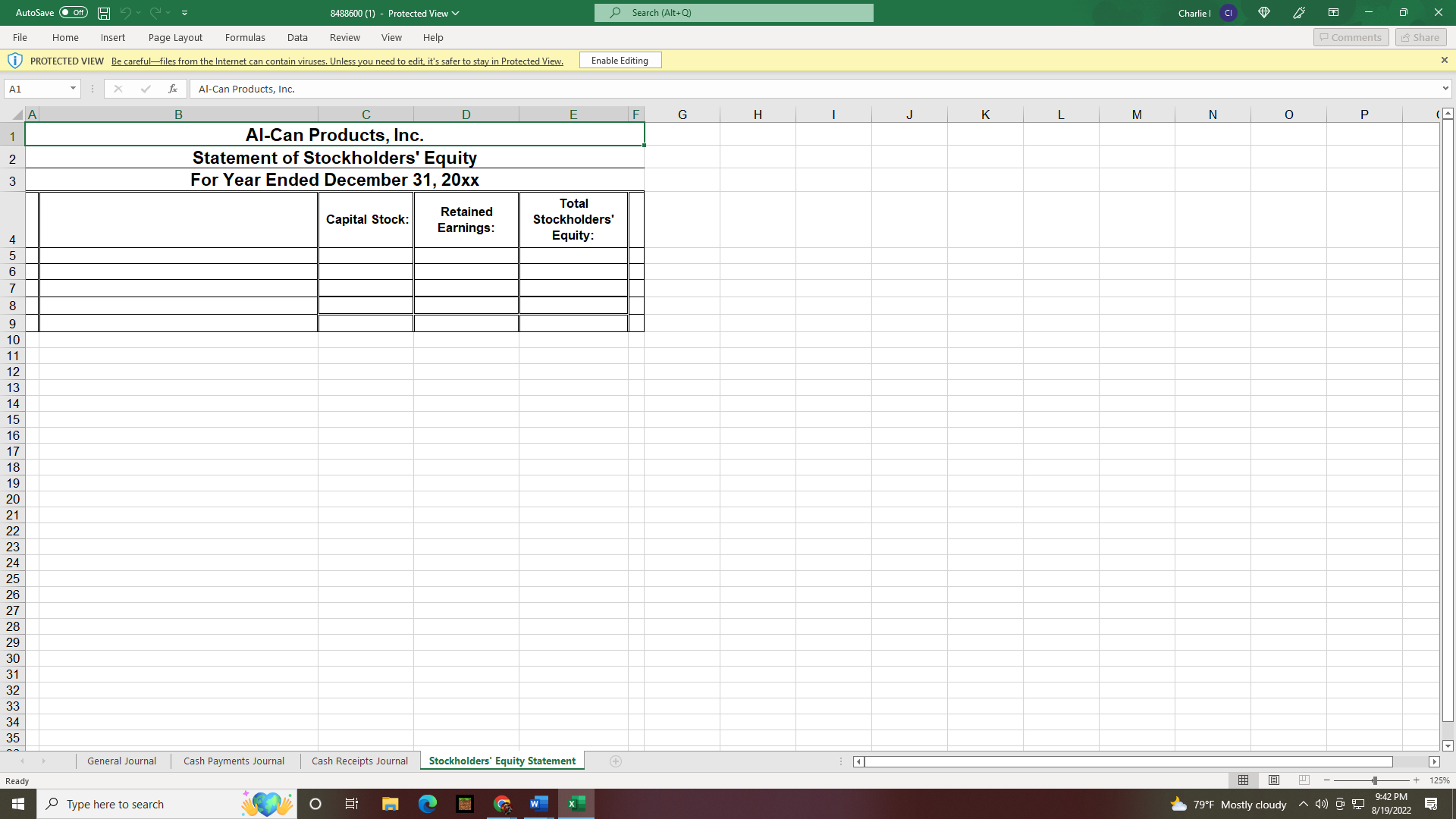Image resolution: width=1456 pixels, height=819 pixels.
Task: Open Word from the Windows taskbar
Action: coord(539,804)
